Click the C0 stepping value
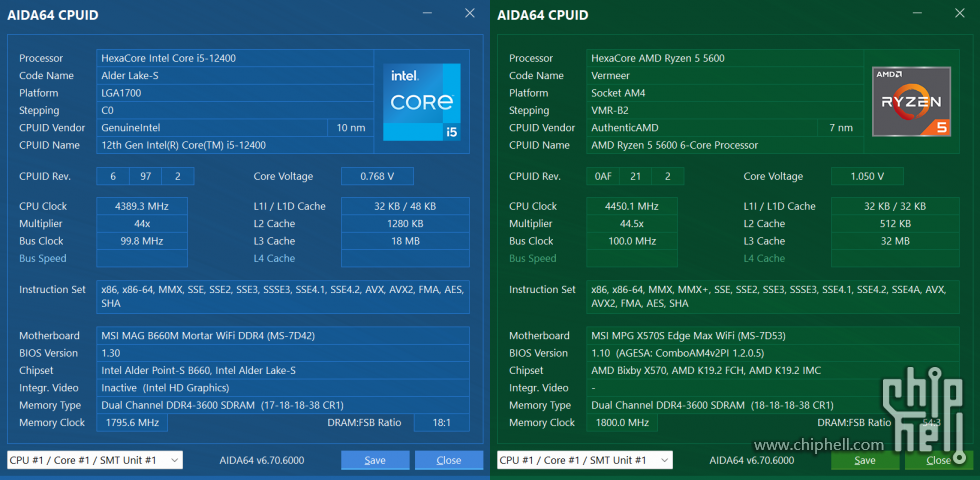The width and height of the screenshot is (980, 480). pyautogui.click(x=235, y=111)
